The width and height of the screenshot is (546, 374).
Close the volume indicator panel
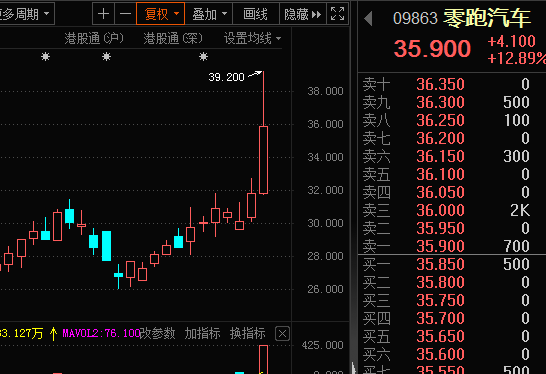[282, 334]
